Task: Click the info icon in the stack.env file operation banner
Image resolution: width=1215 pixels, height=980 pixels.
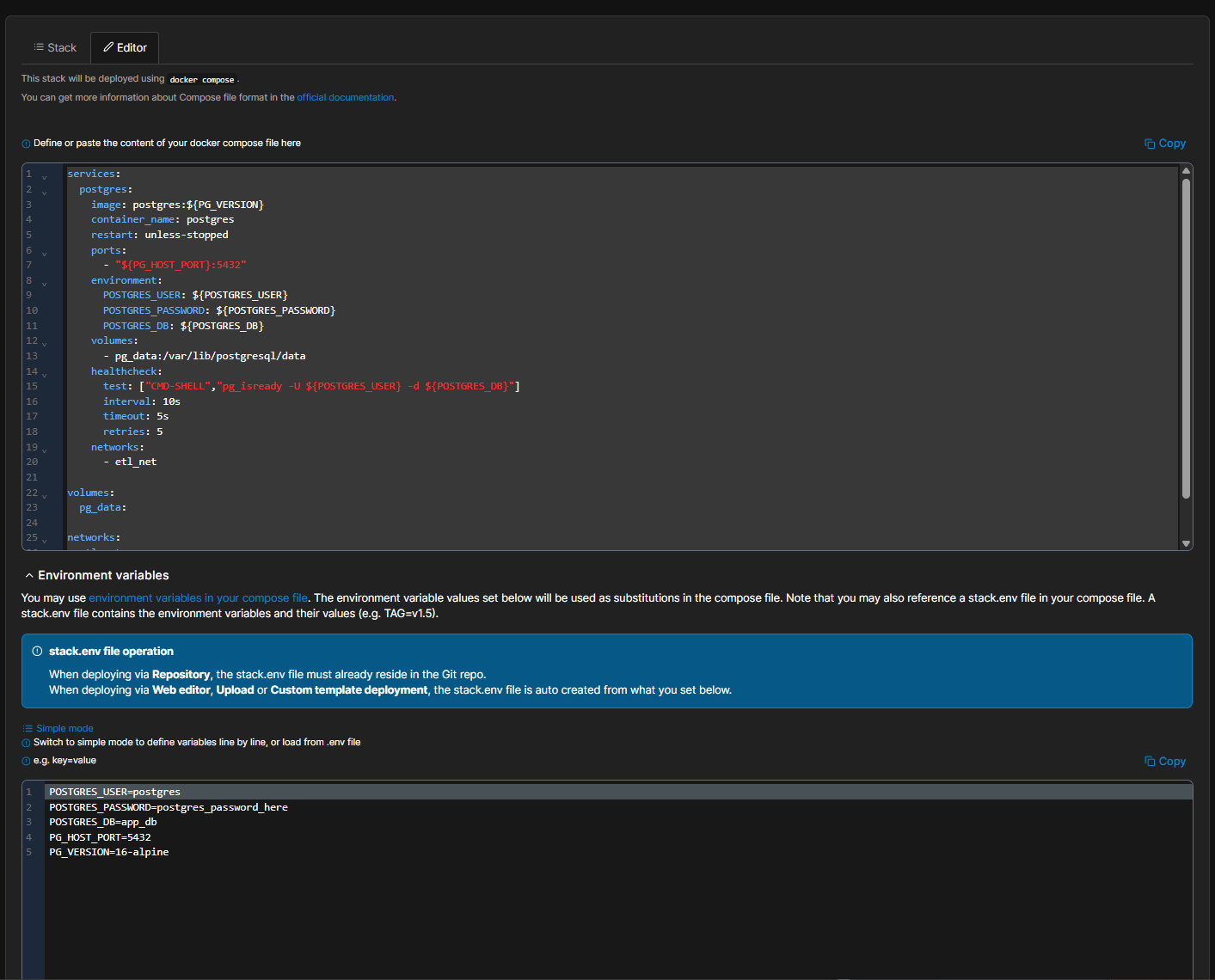Action: pos(37,652)
